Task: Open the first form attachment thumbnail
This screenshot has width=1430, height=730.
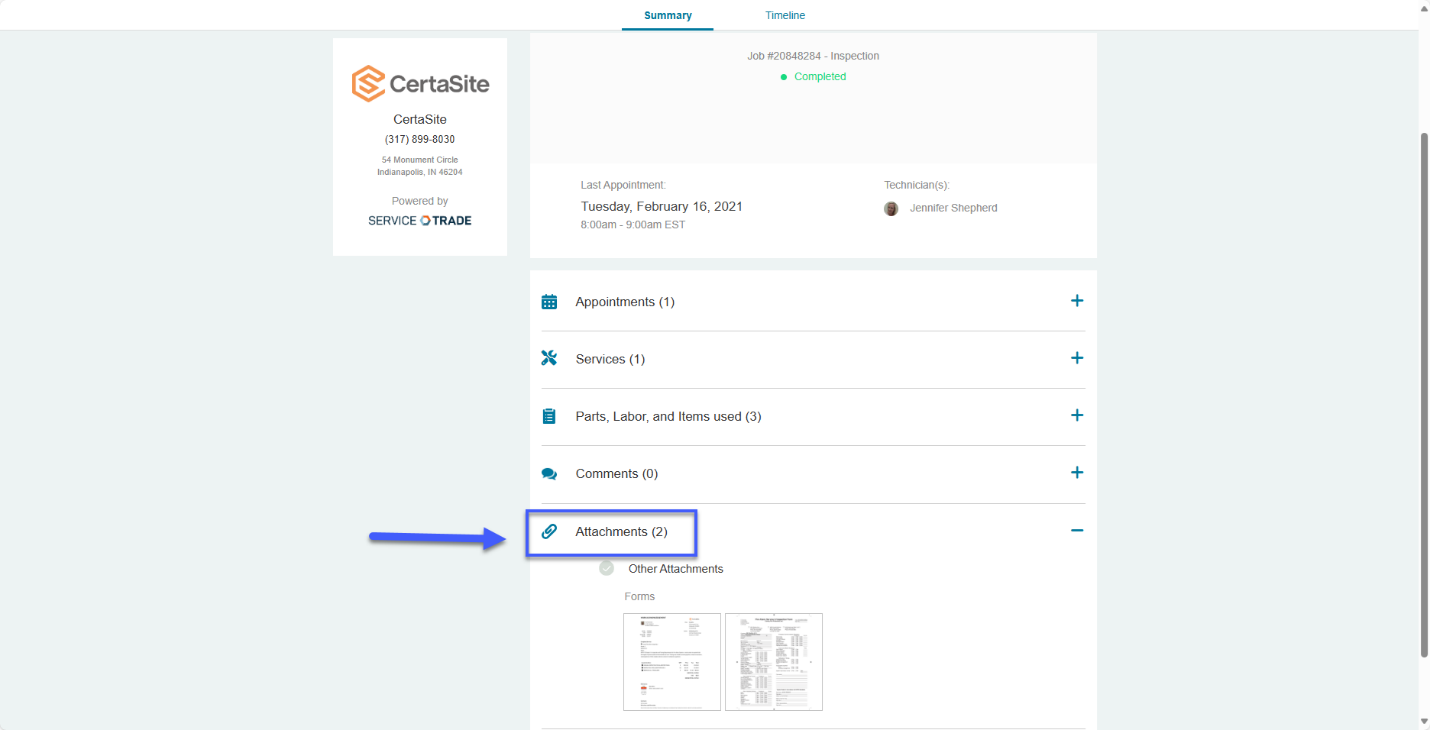Action: click(671, 661)
